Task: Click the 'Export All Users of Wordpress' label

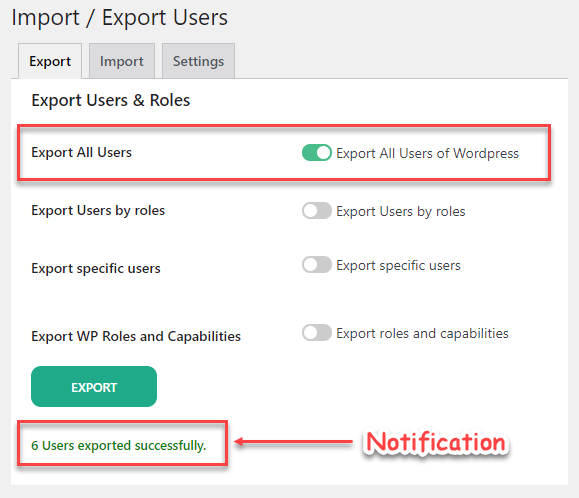Action: click(427, 153)
